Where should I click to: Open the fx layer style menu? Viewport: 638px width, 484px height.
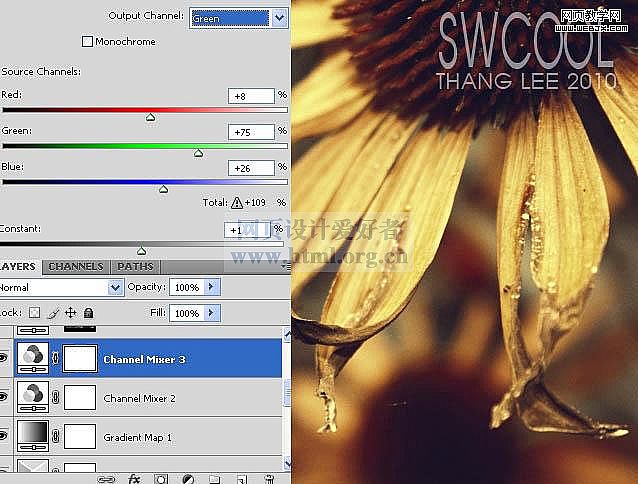pyautogui.click(x=134, y=479)
